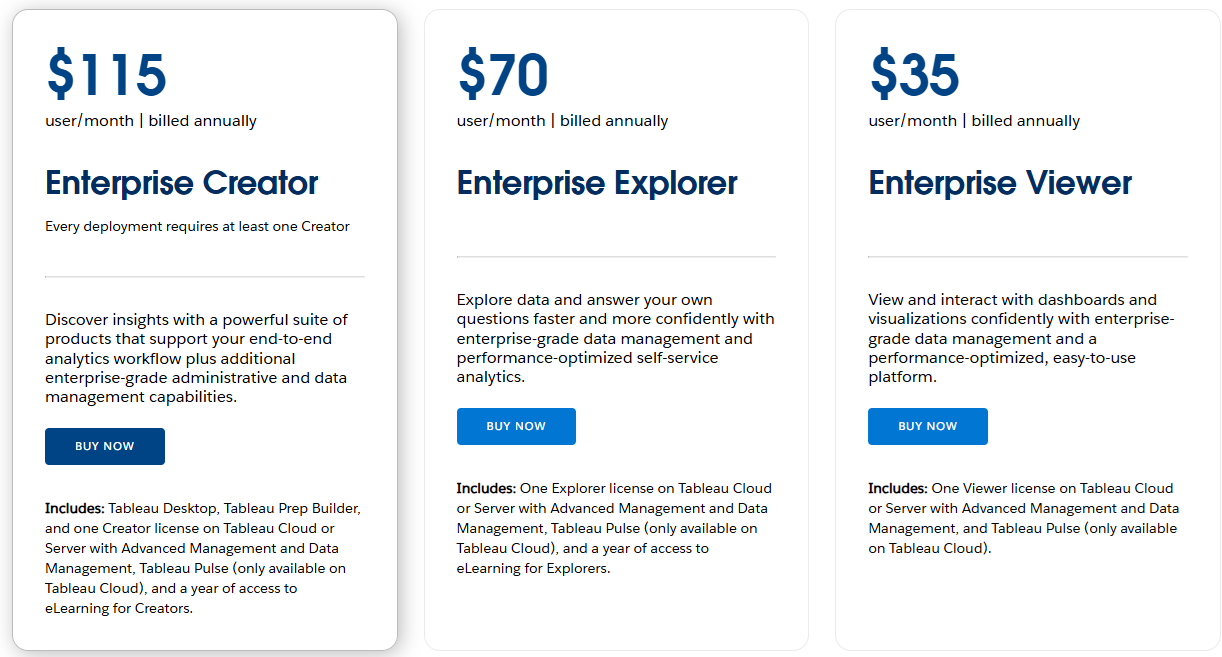Viewport: 1222px width, 657px height.
Task: Click the billing terms under $35
Action: coord(974,121)
